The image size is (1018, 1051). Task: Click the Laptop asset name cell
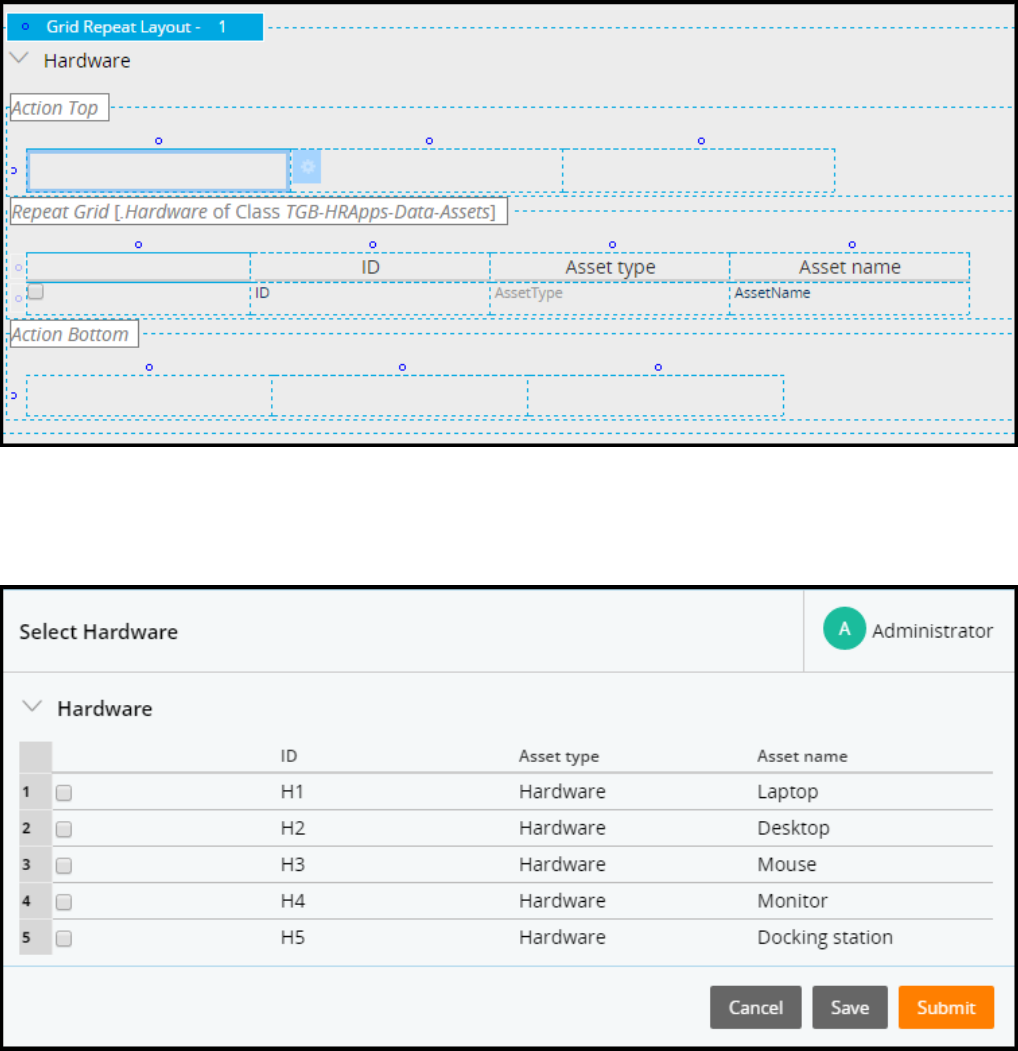click(x=787, y=792)
